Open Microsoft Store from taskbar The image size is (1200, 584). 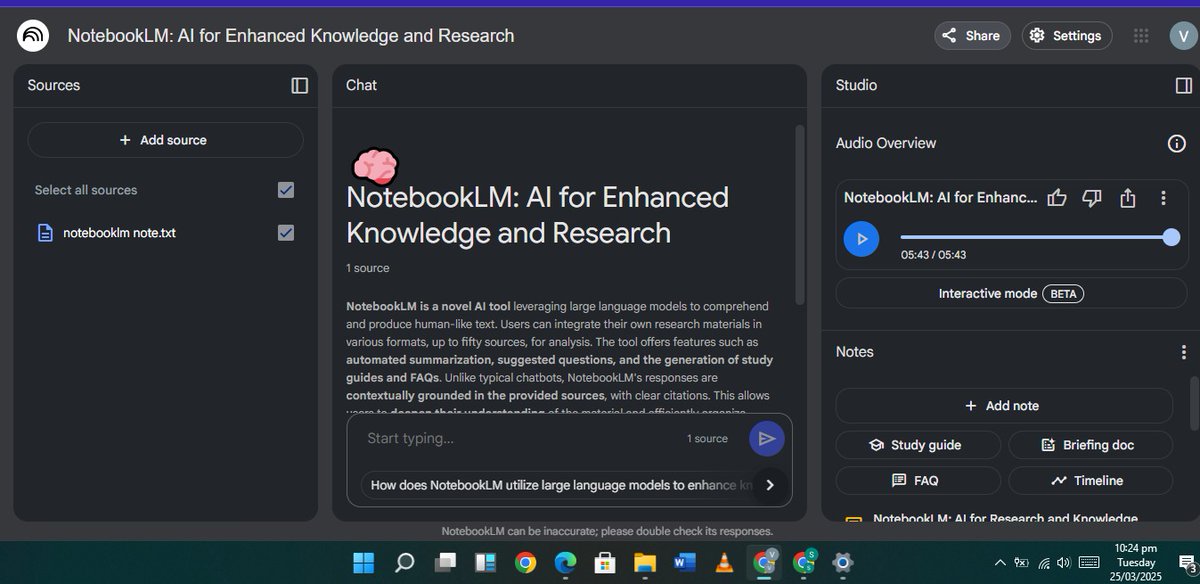[x=604, y=563]
